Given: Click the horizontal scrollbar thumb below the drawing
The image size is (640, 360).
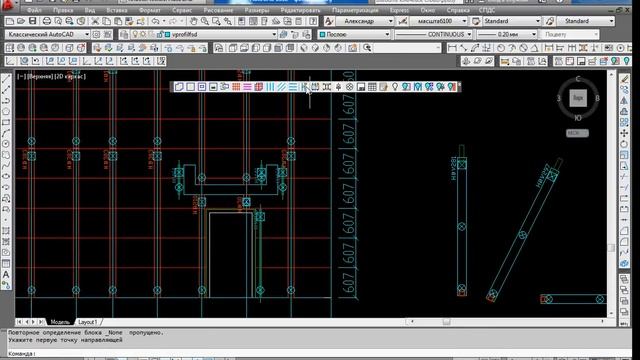Looking at the screenshot, I should pyautogui.click(x=447, y=322).
